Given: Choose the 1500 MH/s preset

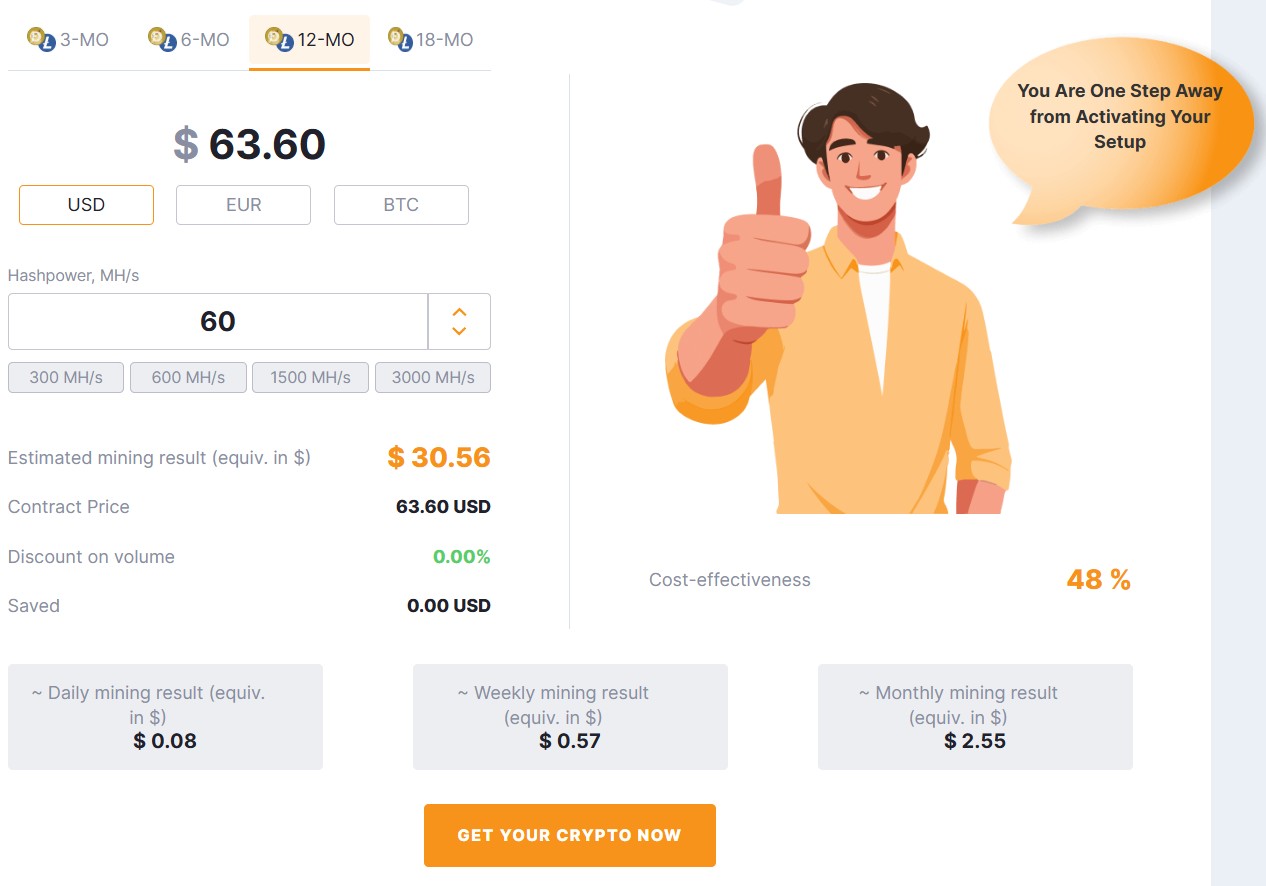Looking at the screenshot, I should [310, 378].
